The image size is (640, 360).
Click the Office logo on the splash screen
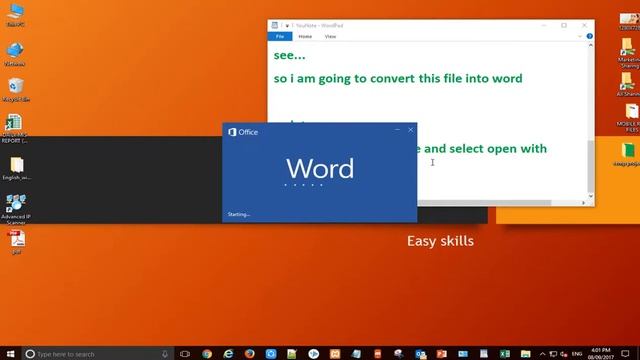[x=243, y=132]
